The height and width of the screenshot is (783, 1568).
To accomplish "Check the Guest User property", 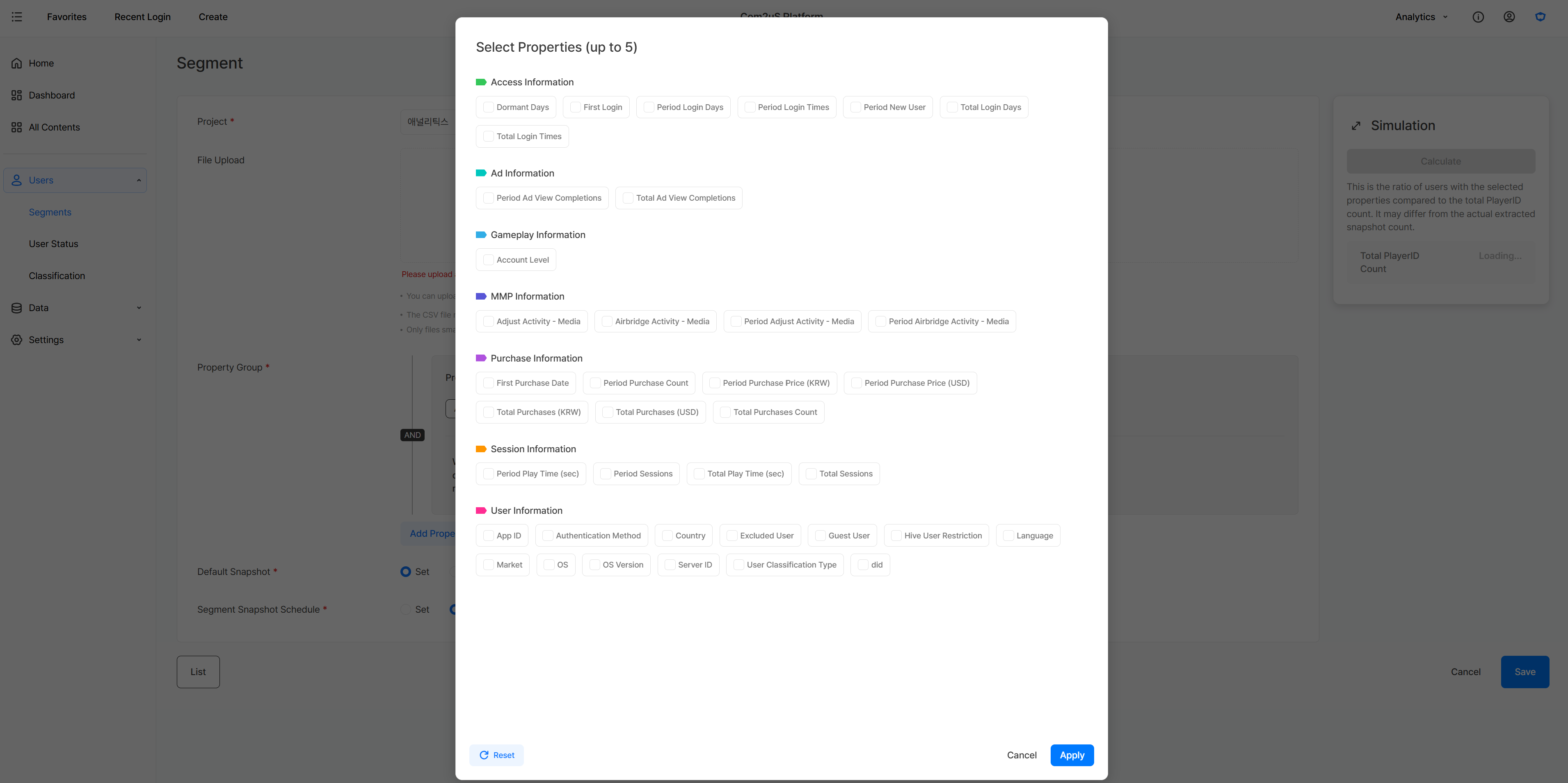I will pos(821,536).
